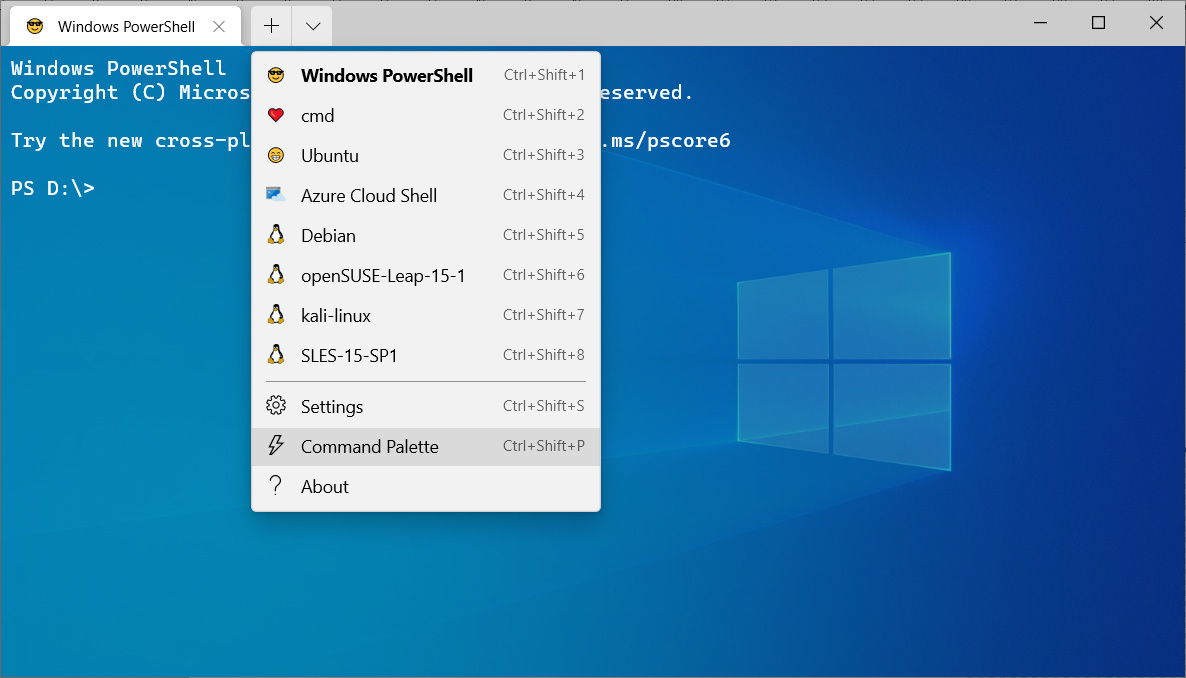The width and height of the screenshot is (1186, 678).
Task: Click the 'Copyright (C) Micros' terminal line
Action: (130, 92)
